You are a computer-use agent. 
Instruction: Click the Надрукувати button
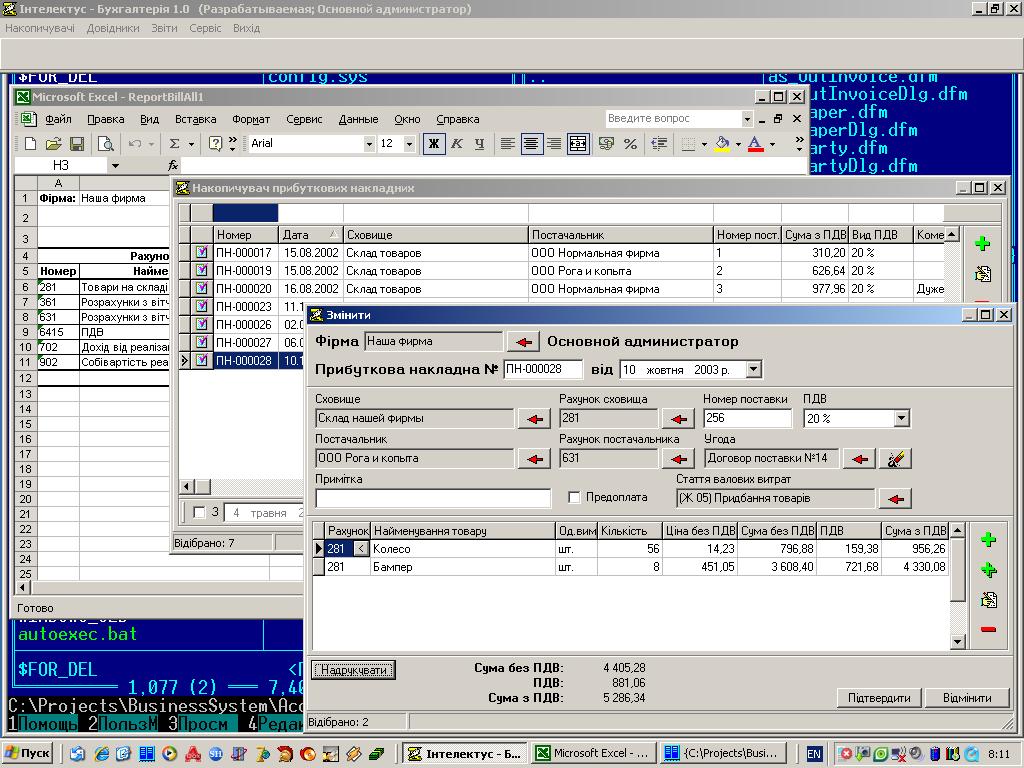pyautogui.click(x=353, y=670)
